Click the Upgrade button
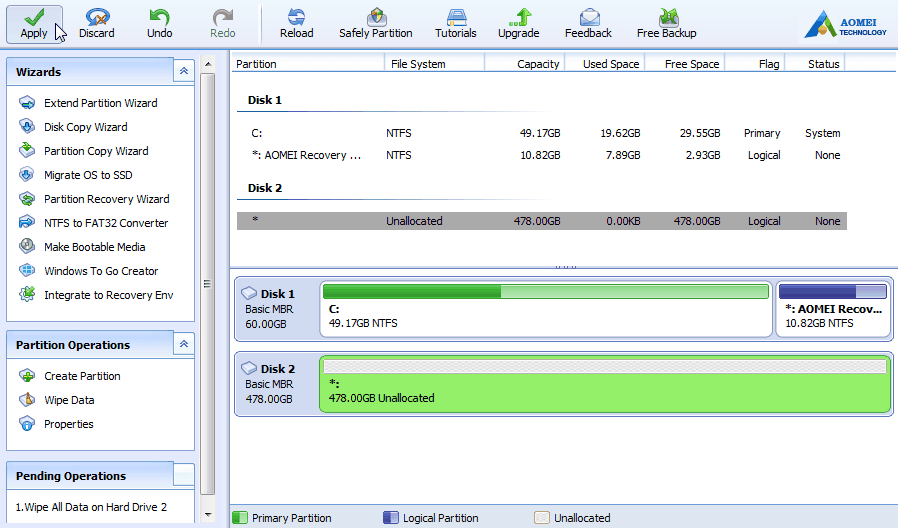The width and height of the screenshot is (898, 528). tap(519, 24)
